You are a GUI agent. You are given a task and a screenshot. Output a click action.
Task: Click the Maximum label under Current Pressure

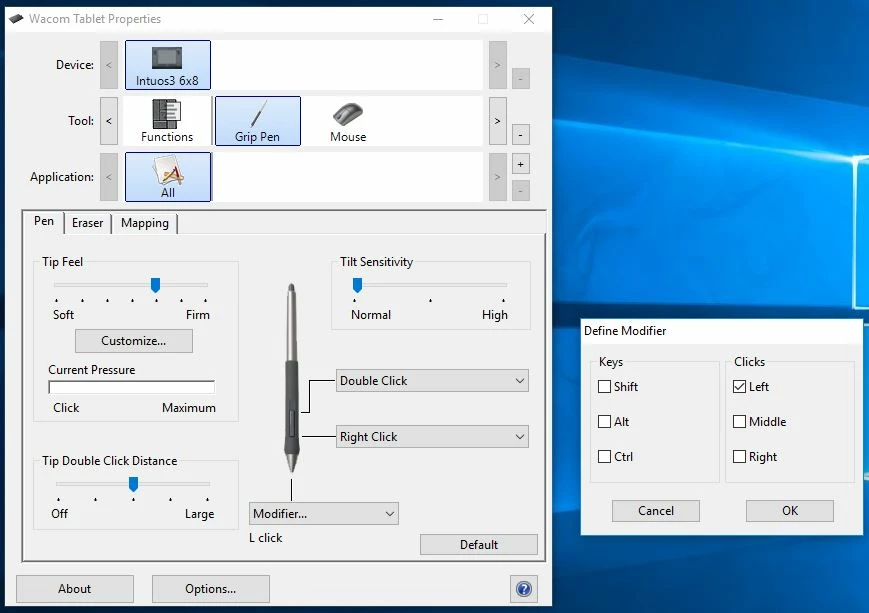(x=189, y=408)
